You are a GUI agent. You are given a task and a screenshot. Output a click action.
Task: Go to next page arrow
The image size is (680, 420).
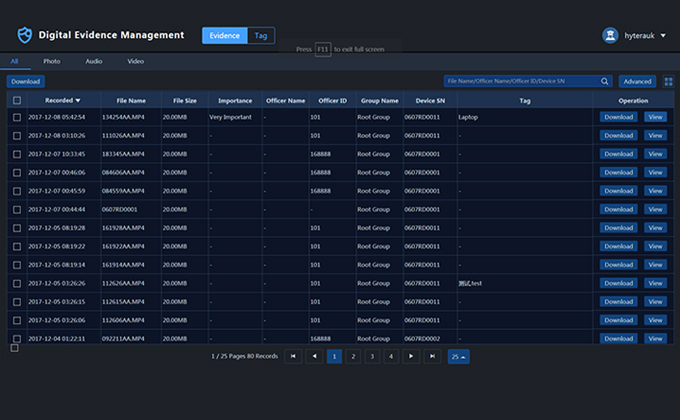click(411, 357)
